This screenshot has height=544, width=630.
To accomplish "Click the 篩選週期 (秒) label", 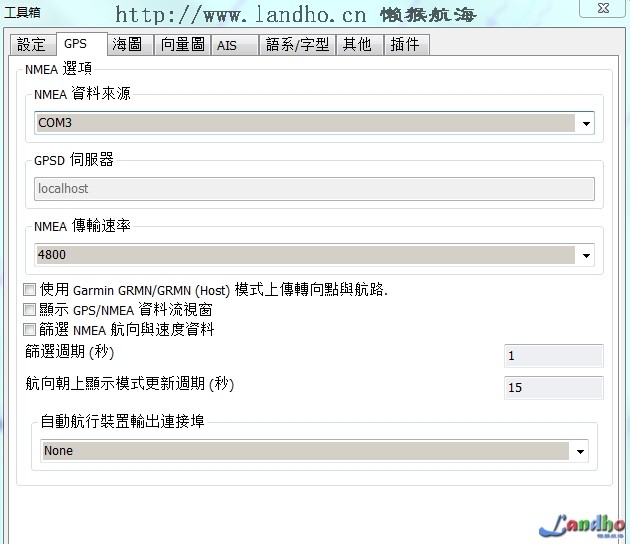I will coord(70,352).
